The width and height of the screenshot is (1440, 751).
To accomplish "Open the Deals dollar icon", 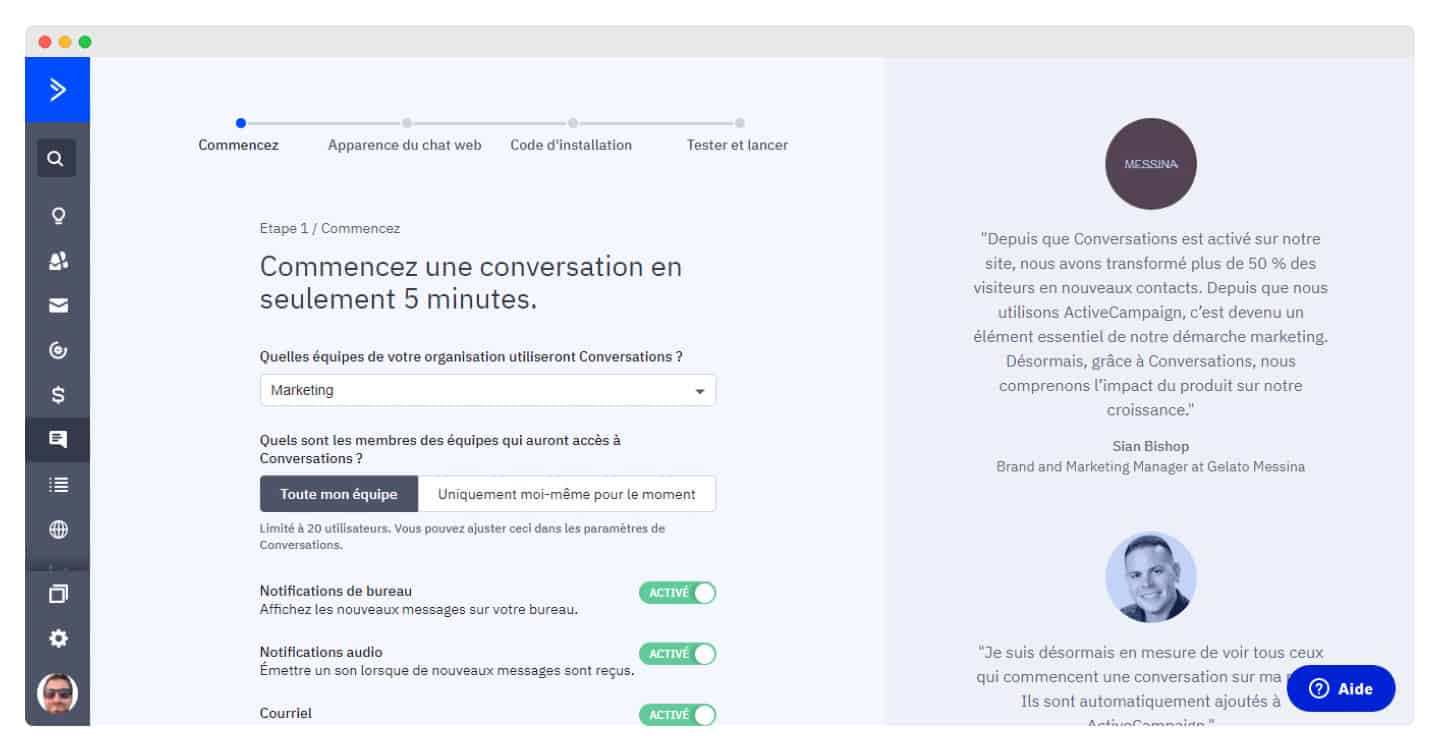I will click(58, 395).
